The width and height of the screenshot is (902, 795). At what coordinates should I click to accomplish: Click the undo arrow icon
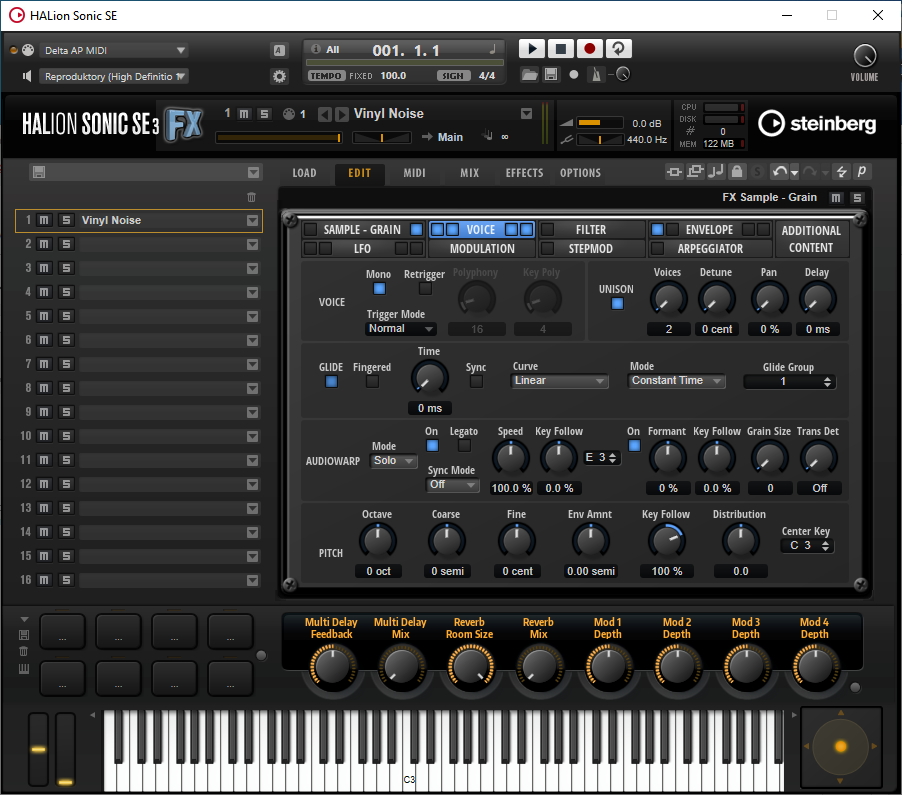click(x=779, y=171)
